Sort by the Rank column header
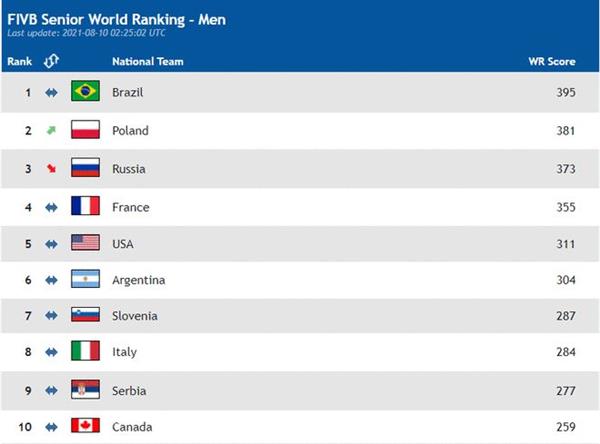The height and width of the screenshot is (444, 600). [20, 61]
